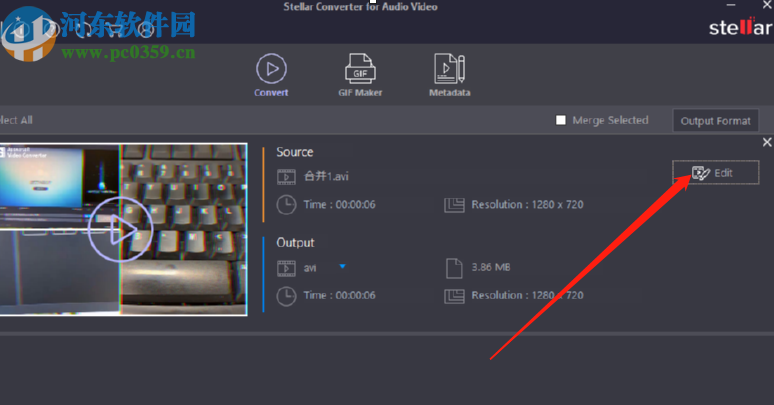774x405 pixels.
Task: Click the Source section heading
Action: (x=295, y=152)
